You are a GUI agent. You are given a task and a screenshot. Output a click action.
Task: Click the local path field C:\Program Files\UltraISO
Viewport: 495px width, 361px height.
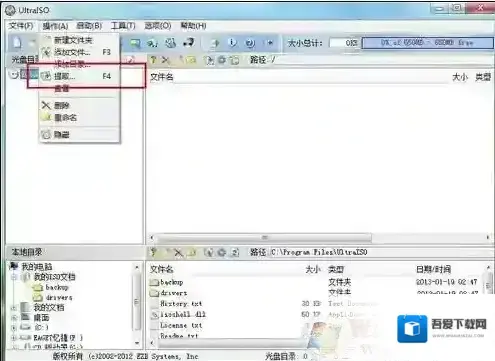tap(381, 252)
